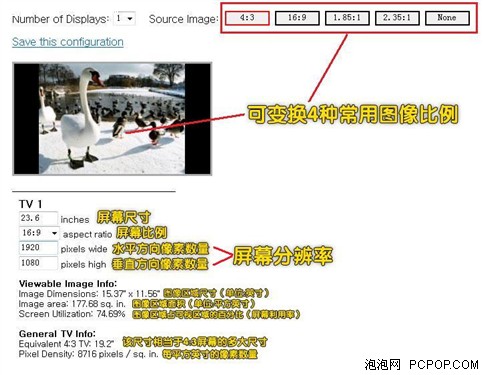Select the 4:3 source image button
Viewport: 483px width, 375px height.
click(247, 18)
